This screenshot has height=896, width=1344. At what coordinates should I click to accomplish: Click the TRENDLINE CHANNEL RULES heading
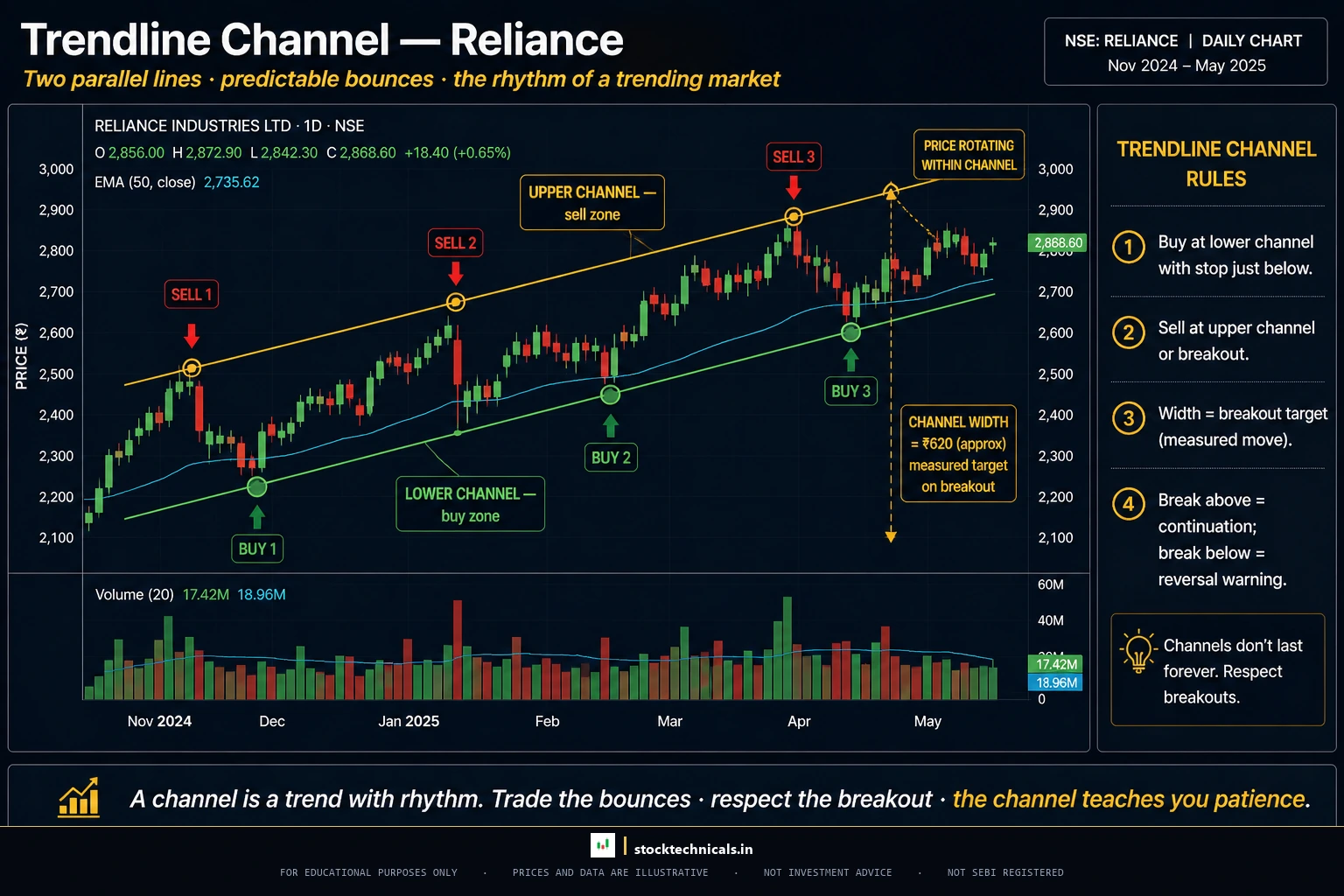(1216, 164)
